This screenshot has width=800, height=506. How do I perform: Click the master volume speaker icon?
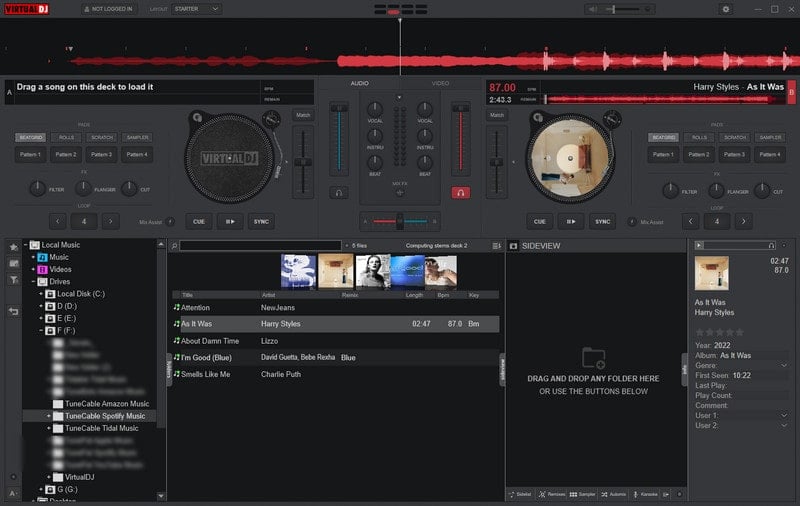pyautogui.click(x=592, y=9)
